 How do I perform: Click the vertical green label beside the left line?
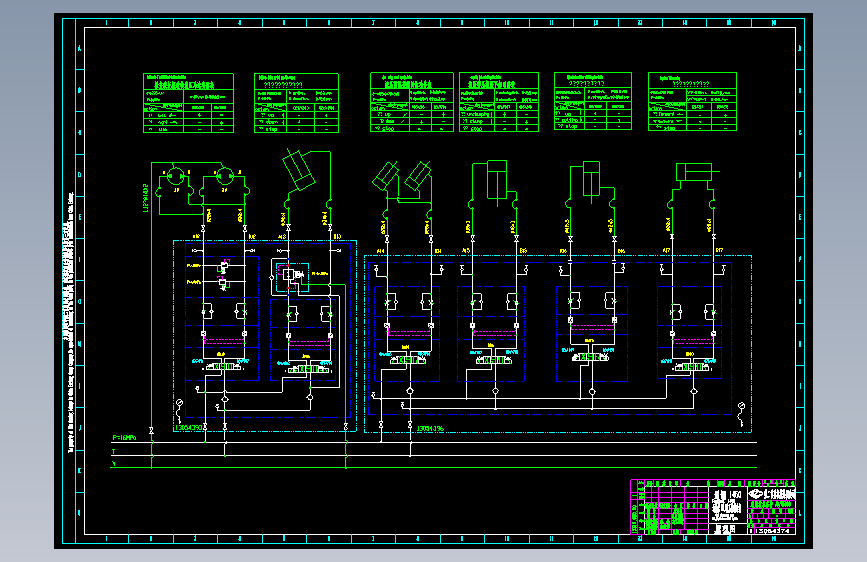(x=146, y=198)
